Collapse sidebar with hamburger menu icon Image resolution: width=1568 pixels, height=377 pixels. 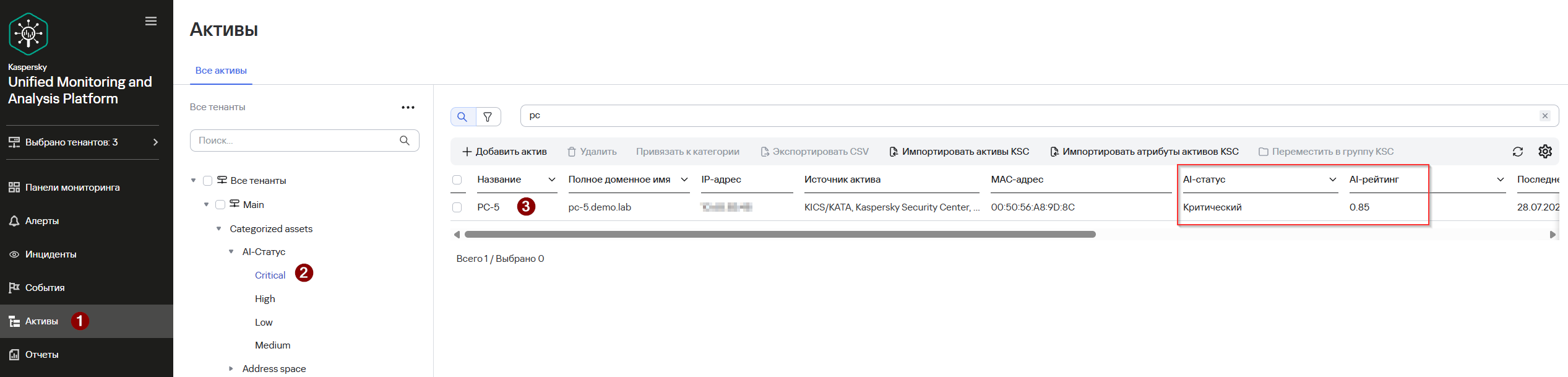(x=151, y=21)
